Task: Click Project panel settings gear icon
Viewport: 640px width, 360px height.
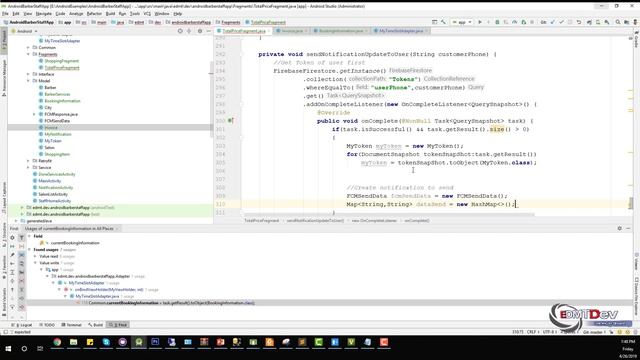Action: [x=200, y=31]
